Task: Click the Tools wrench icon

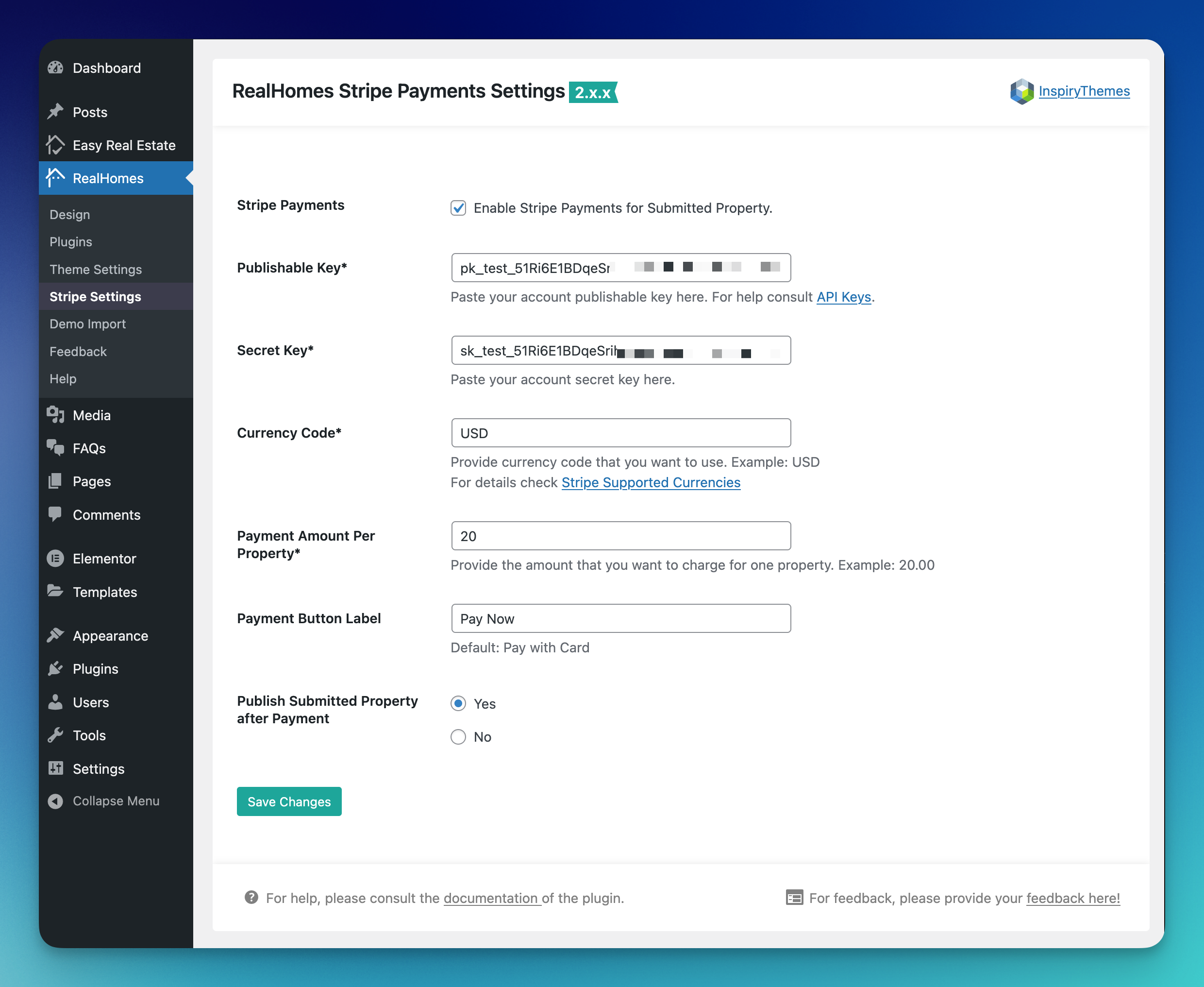Action: pos(55,735)
